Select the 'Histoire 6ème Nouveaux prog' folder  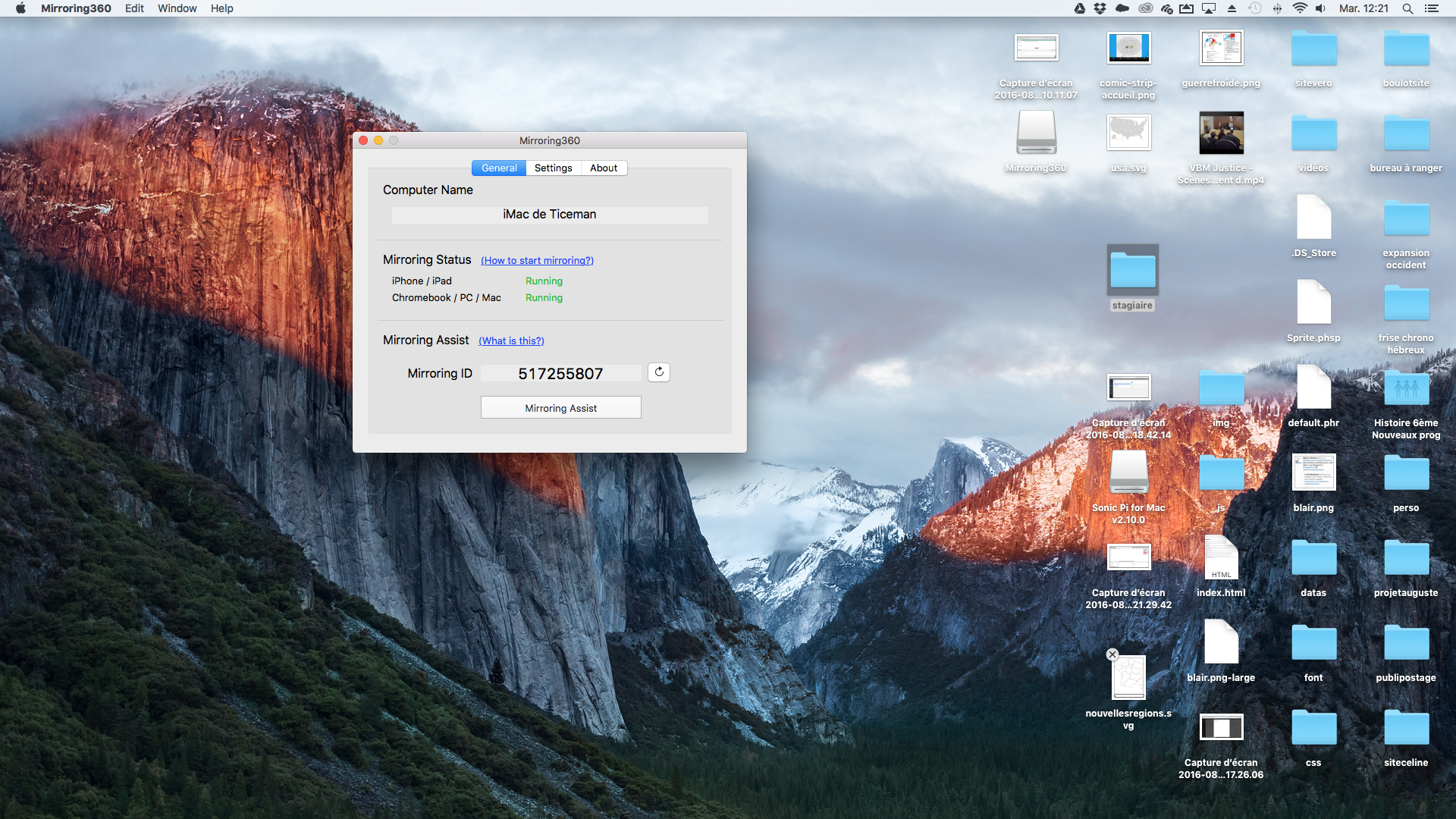point(1406,388)
